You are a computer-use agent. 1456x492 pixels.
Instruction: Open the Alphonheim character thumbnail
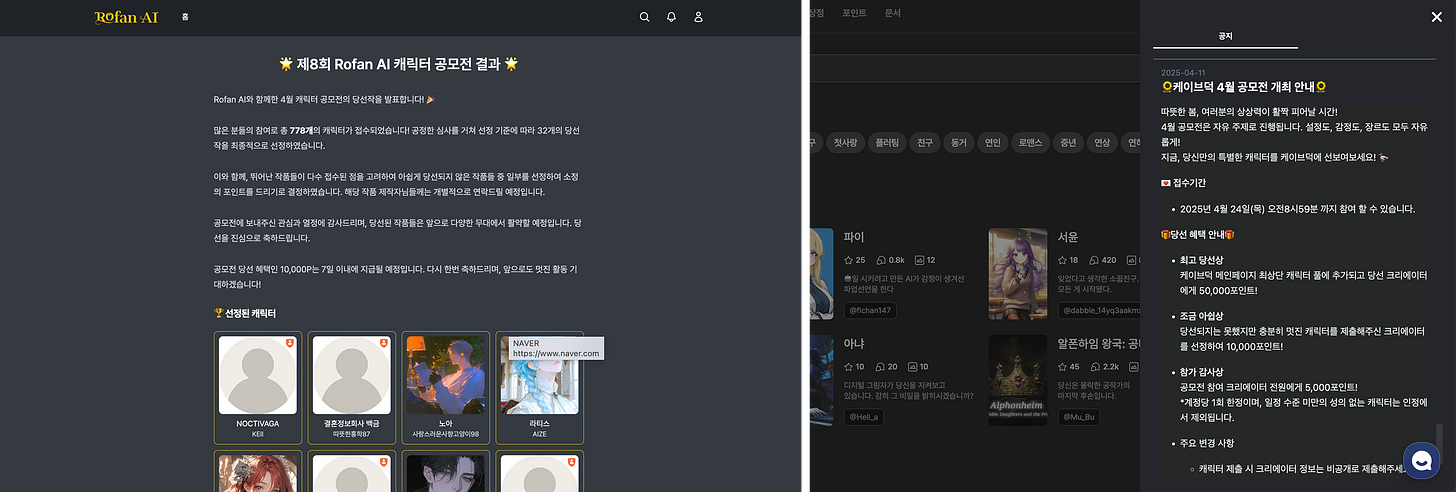click(1018, 380)
